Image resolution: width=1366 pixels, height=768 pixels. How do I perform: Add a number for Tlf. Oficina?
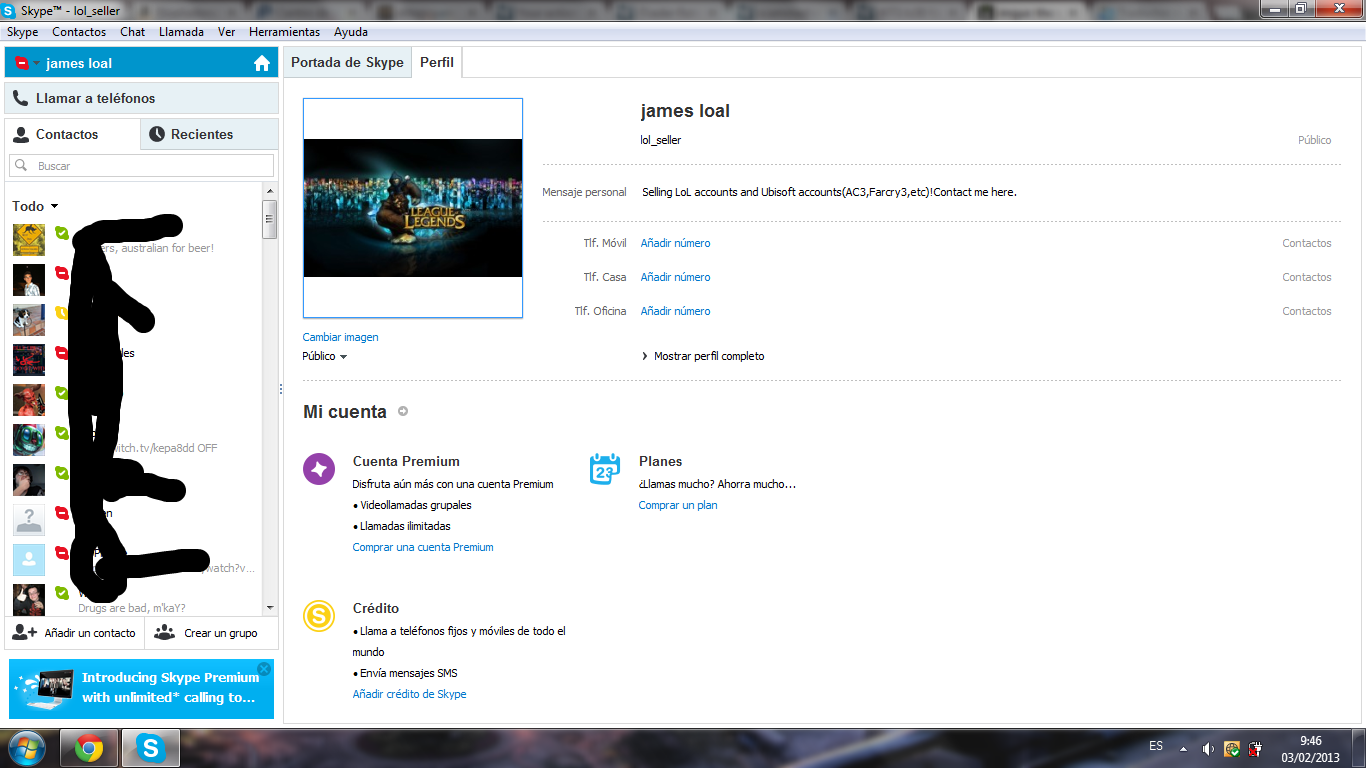pyautogui.click(x=676, y=311)
